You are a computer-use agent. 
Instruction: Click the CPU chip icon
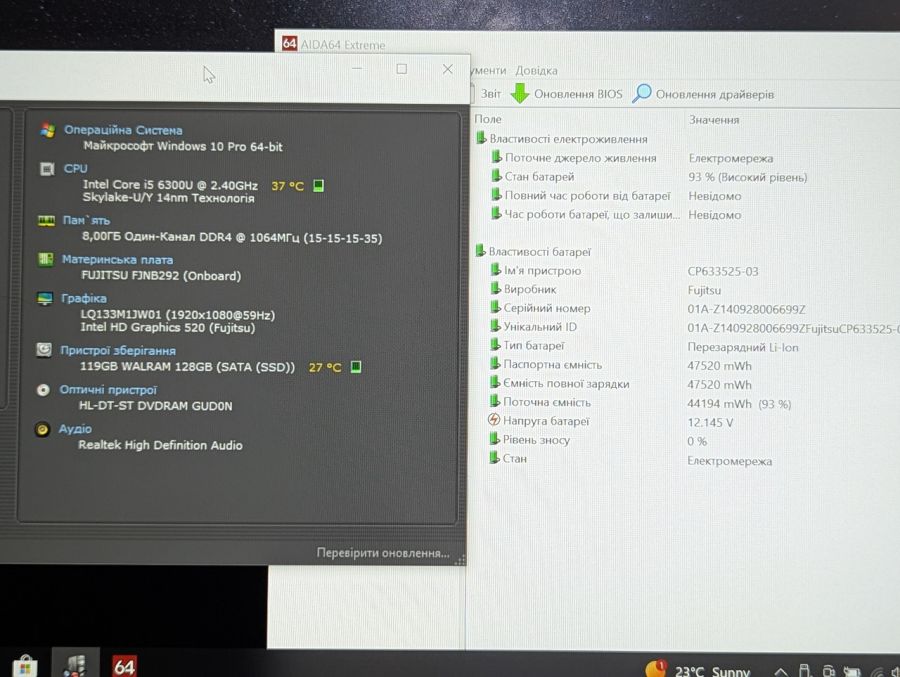[x=47, y=169]
